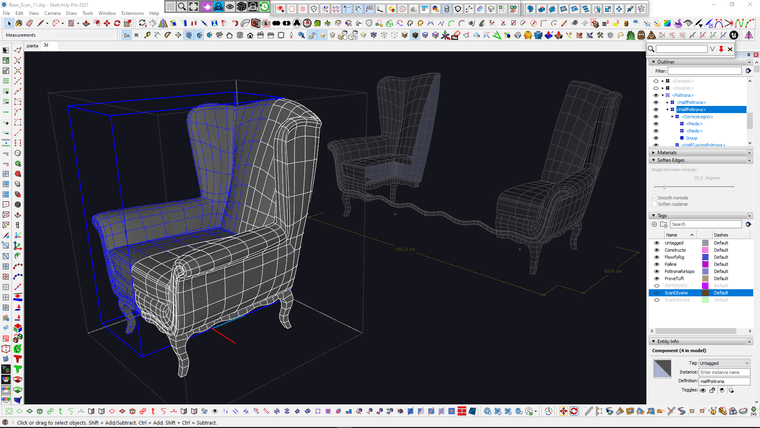Click the Add Tag plus icon
760x428 pixels.
click(654, 224)
